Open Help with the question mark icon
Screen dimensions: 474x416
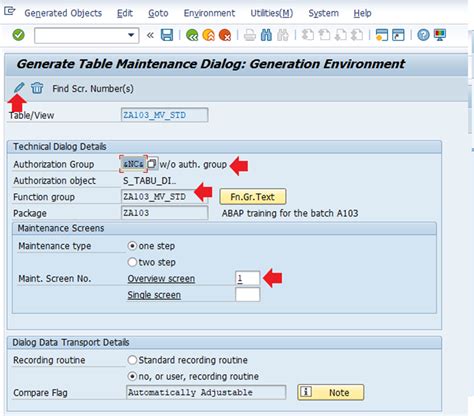pyautogui.click(x=423, y=35)
